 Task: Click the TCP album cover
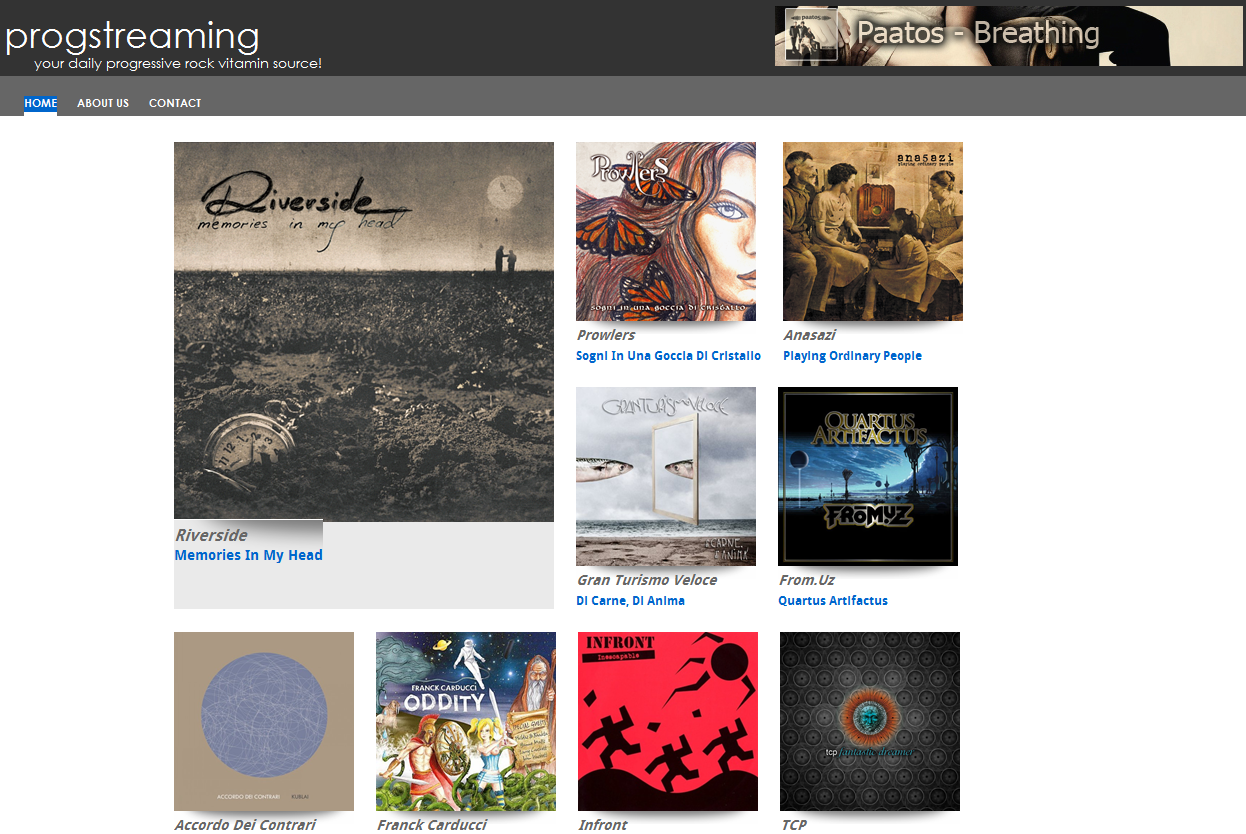(x=870, y=721)
